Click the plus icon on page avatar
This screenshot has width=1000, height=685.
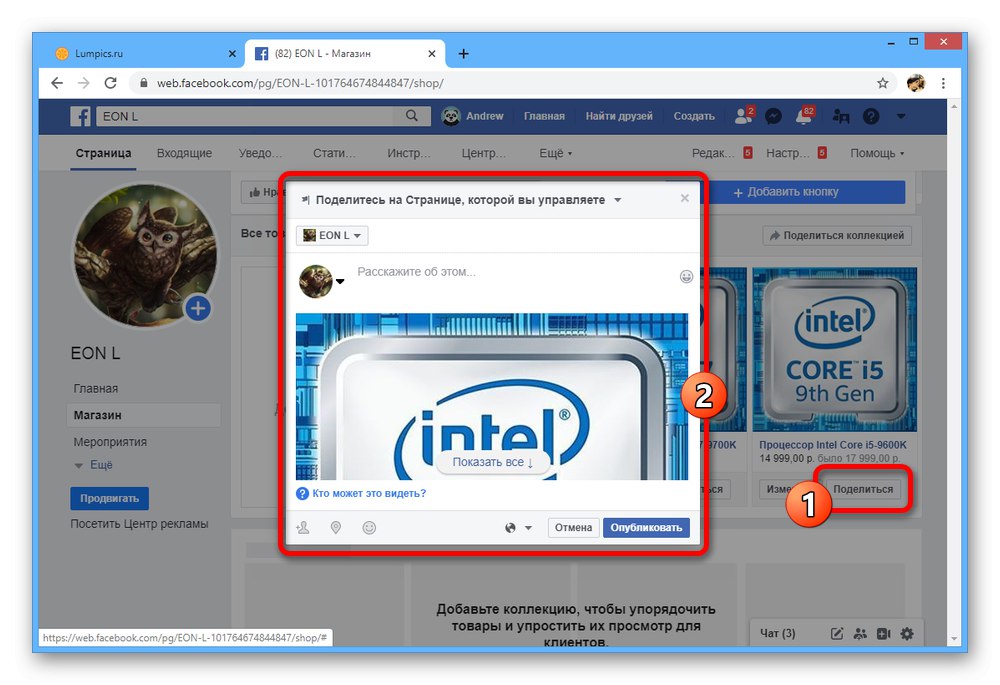click(x=198, y=309)
